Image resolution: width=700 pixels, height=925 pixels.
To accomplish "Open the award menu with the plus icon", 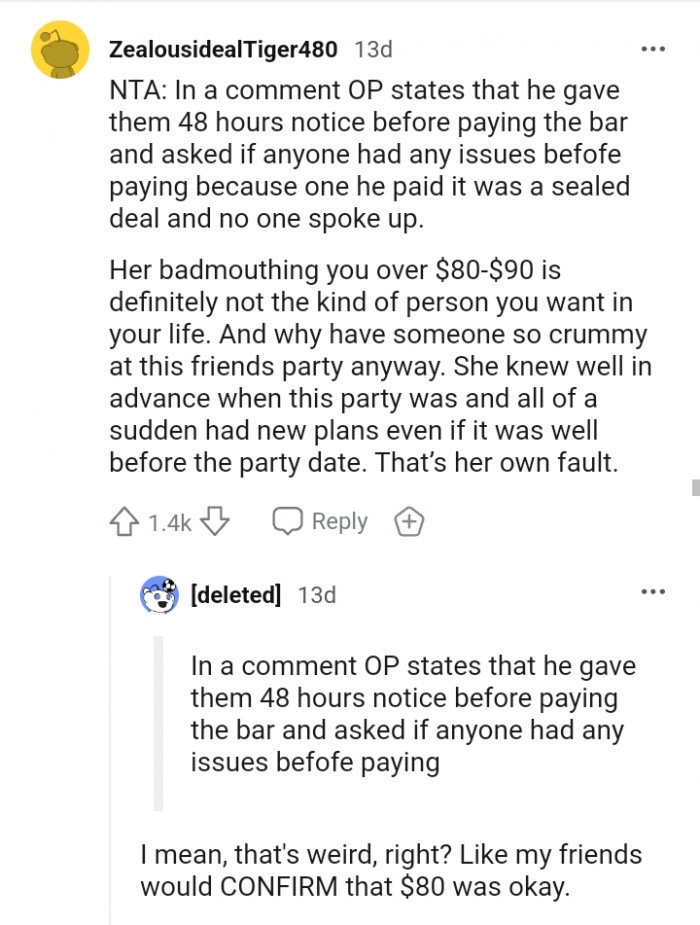I will tap(408, 521).
